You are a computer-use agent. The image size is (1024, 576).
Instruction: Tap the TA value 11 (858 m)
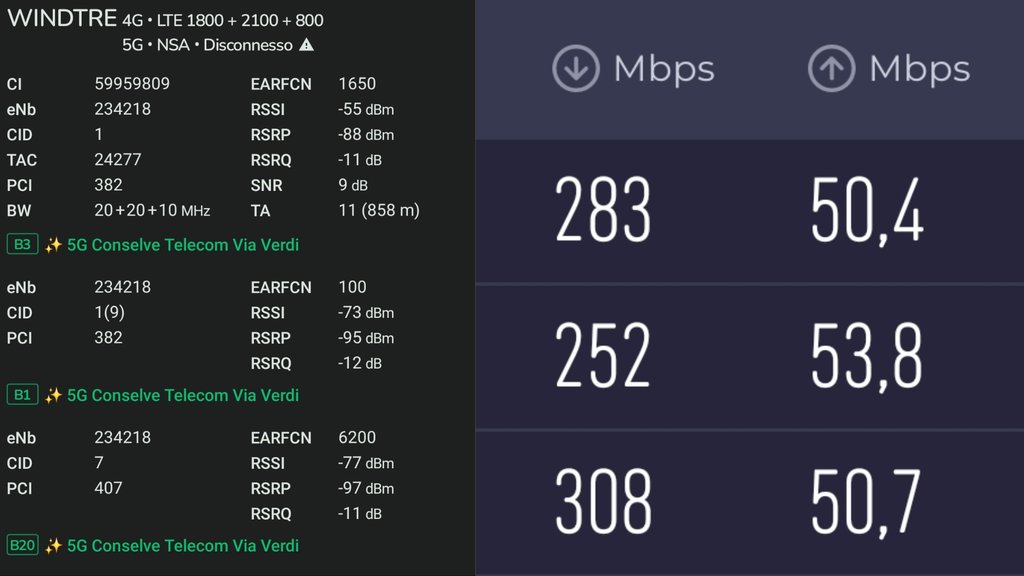tap(379, 211)
